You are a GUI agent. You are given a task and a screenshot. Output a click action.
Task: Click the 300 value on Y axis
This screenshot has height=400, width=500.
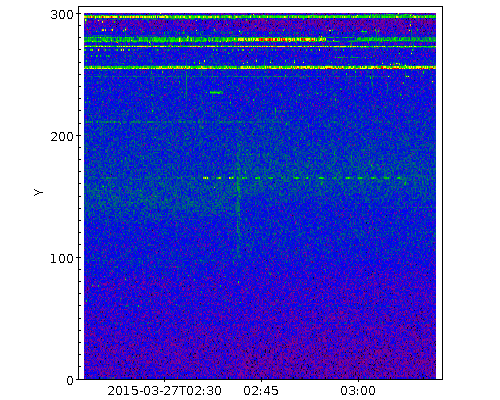(x=62, y=15)
